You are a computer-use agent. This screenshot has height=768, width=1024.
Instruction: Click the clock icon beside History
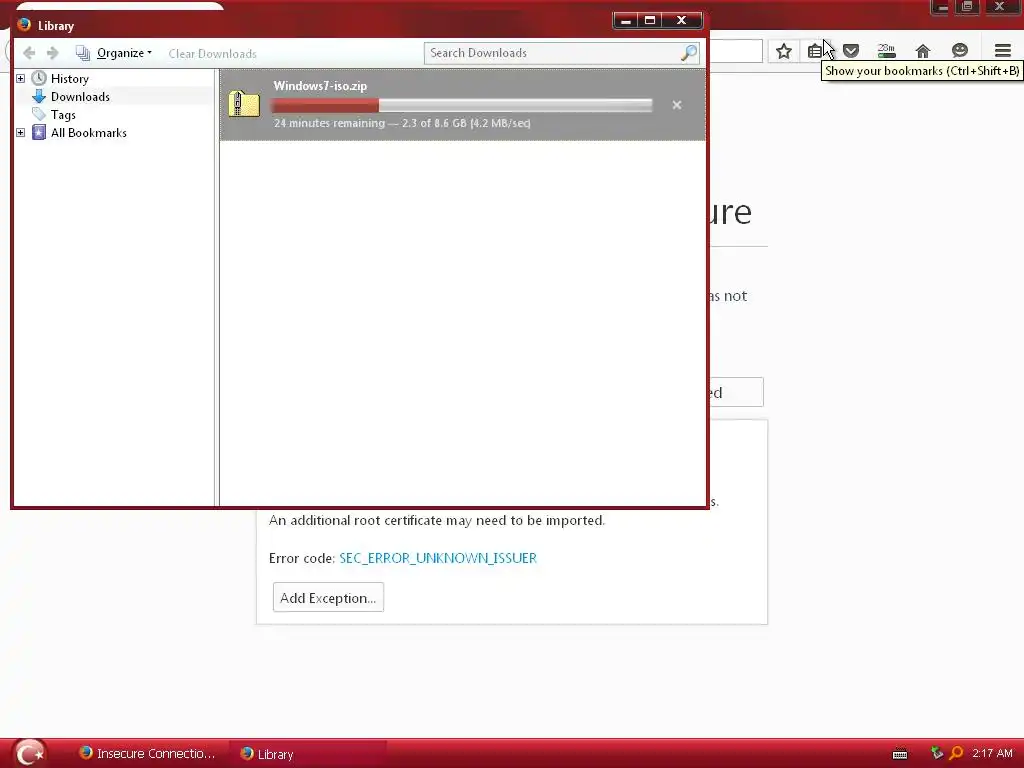click(39, 78)
